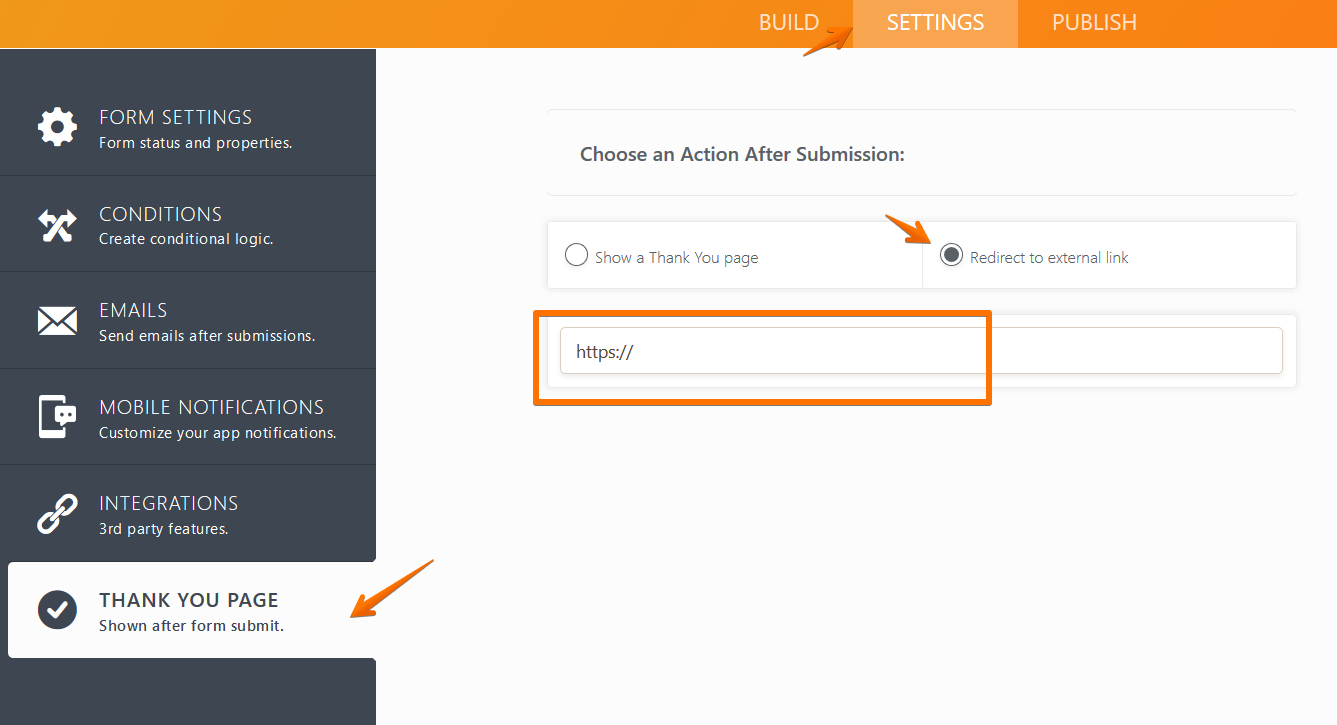This screenshot has width=1337, height=725.
Task: Switch to the BUILD tab
Action: click(x=789, y=23)
